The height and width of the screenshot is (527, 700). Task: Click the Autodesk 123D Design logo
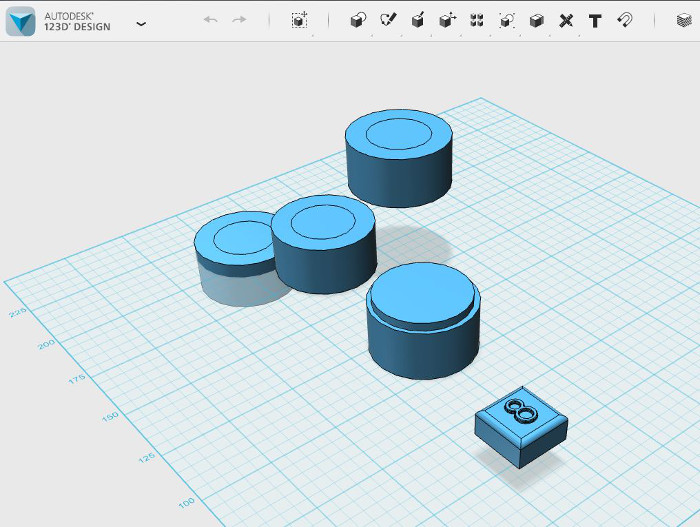point(21,21)
